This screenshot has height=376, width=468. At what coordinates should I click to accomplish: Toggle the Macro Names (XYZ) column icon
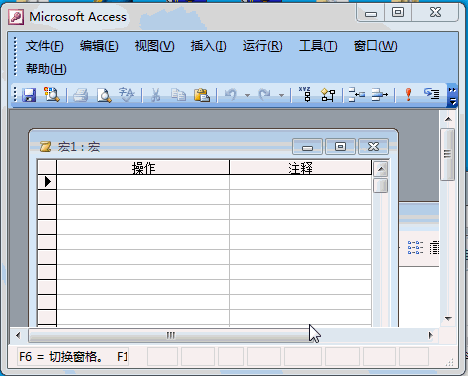305,94
